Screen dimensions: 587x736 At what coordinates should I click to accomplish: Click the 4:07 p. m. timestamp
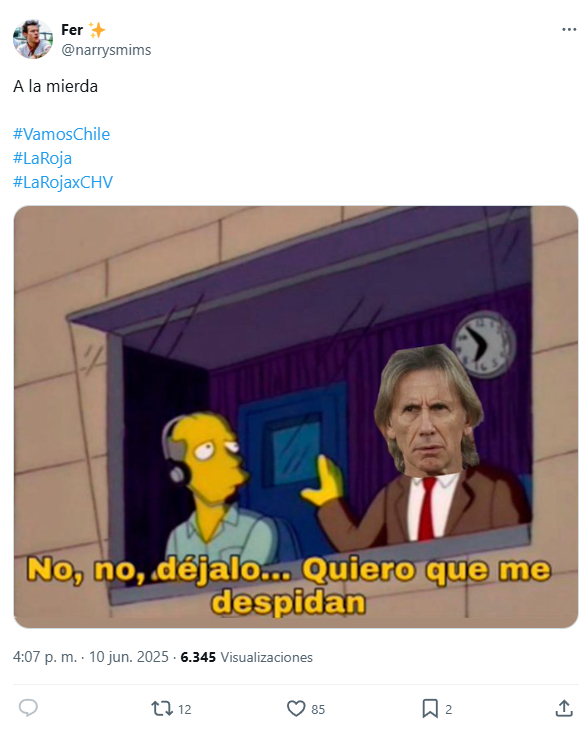point(45,657)
